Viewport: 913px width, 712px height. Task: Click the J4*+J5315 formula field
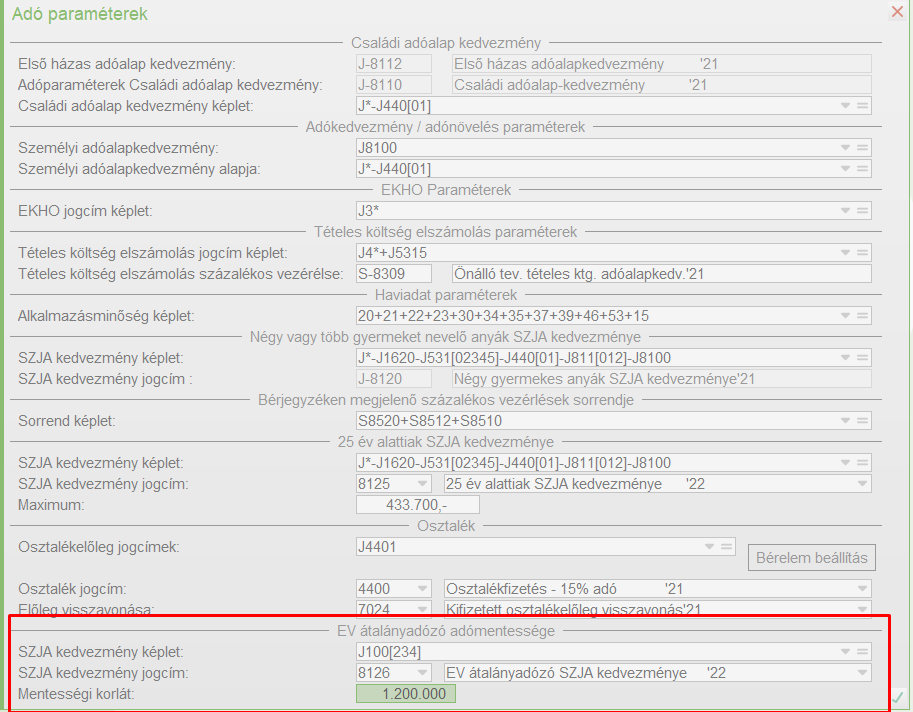[614, 253]
